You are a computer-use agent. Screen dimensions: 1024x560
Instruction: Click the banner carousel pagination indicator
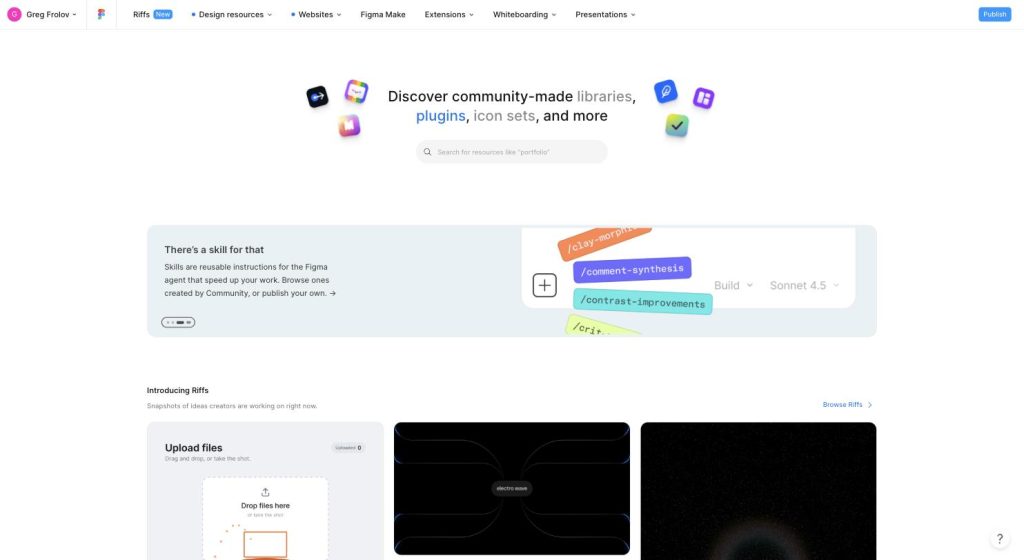(x=178, y=322)
